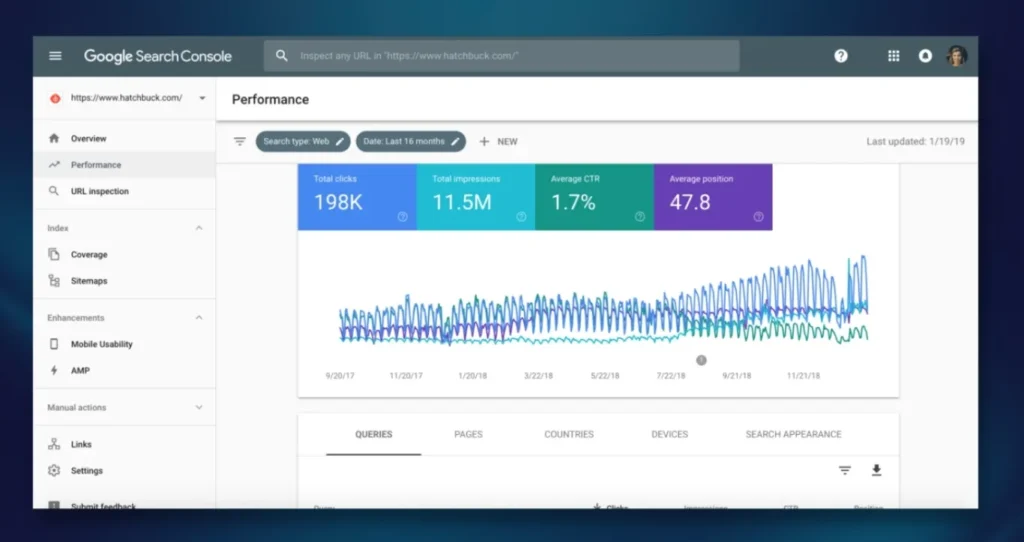The image size is (1024, 542).
Task: Add a NEW filter
Action: tap(498, 142)
